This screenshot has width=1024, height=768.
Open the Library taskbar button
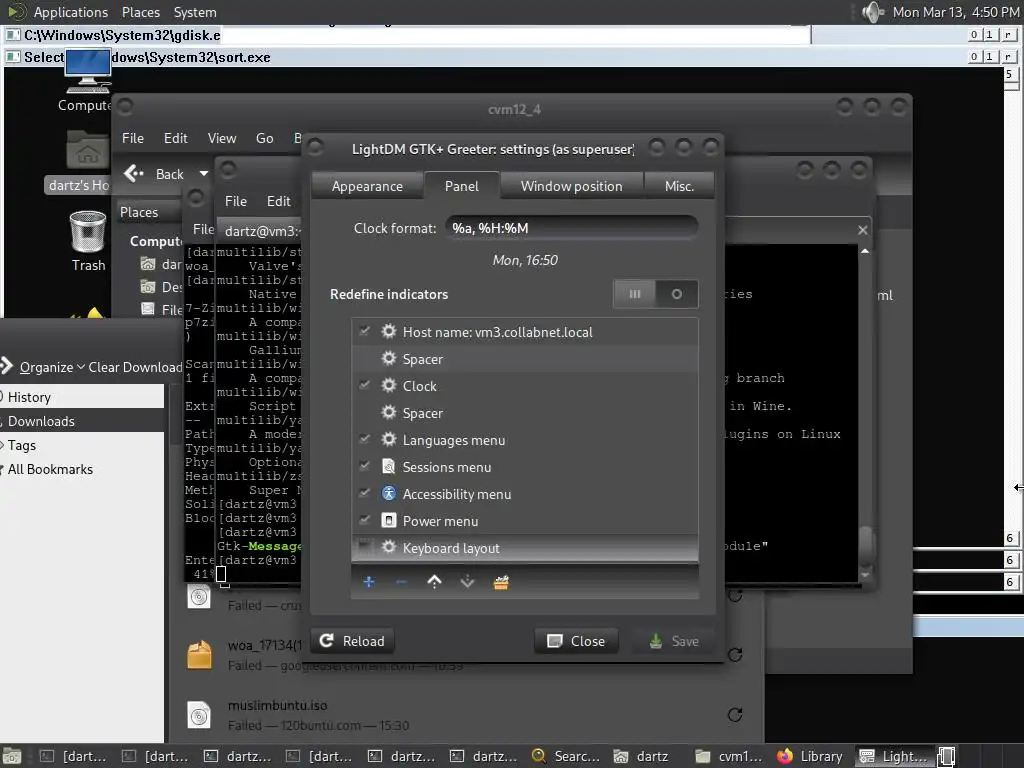[810, 756]
